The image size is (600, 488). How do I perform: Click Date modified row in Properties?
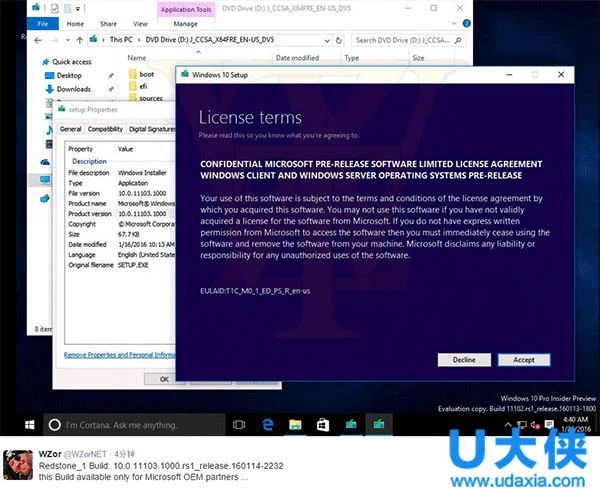[121, 244]
